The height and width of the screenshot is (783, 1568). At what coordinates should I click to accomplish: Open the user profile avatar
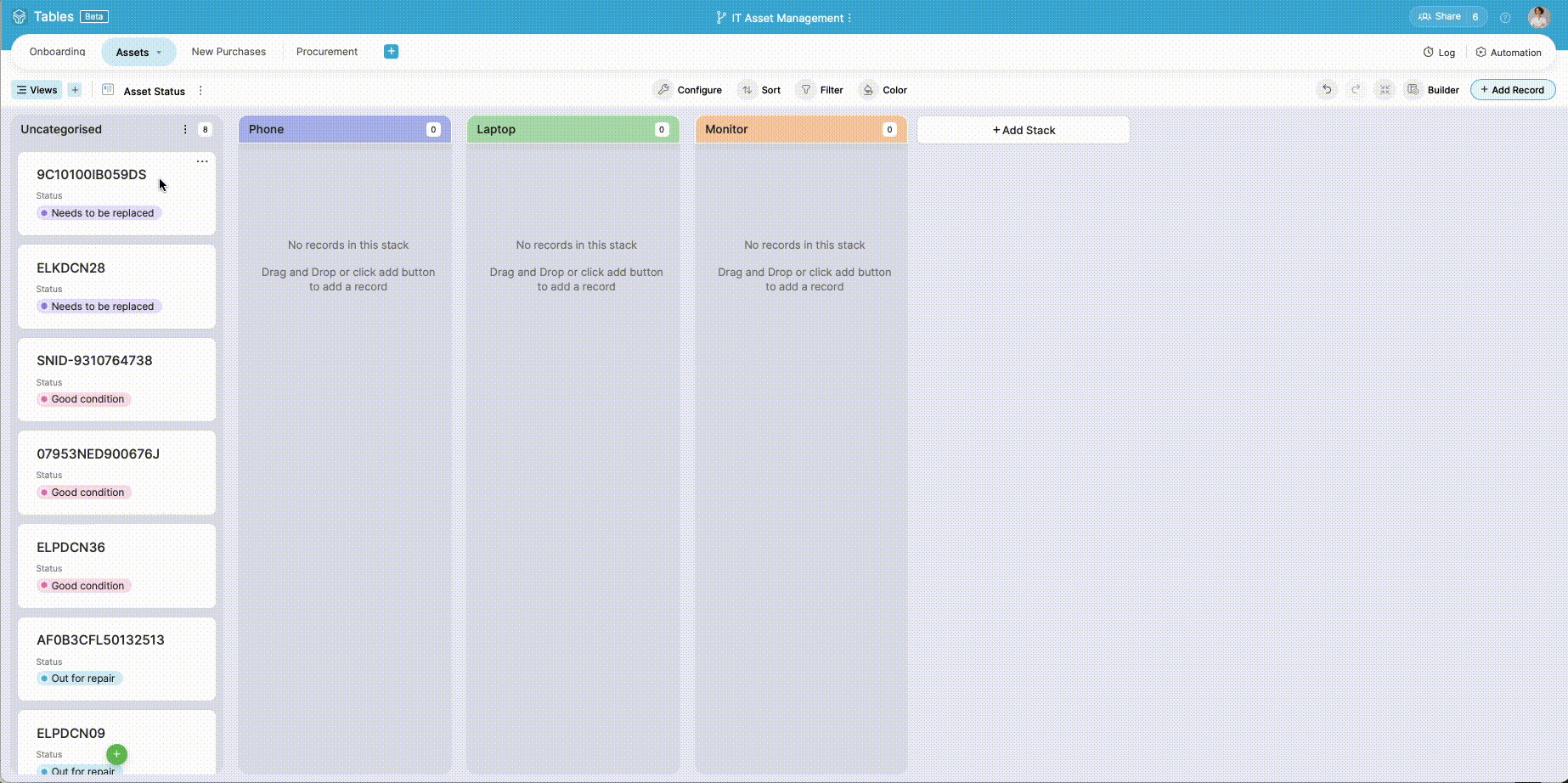click(1538, 17)
